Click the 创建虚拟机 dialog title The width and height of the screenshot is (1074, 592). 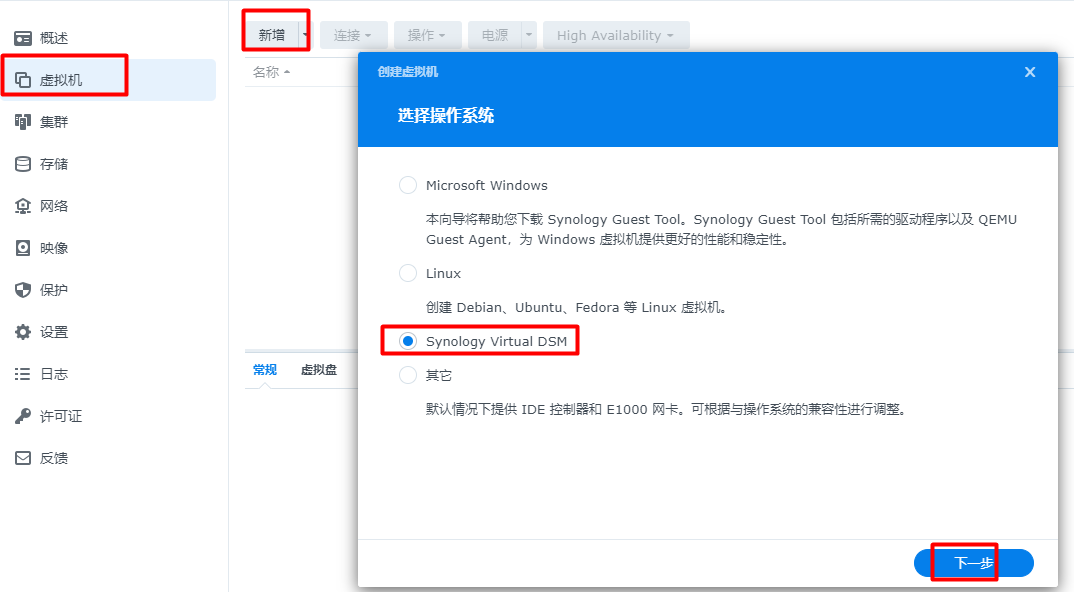[x=408, y=71]
